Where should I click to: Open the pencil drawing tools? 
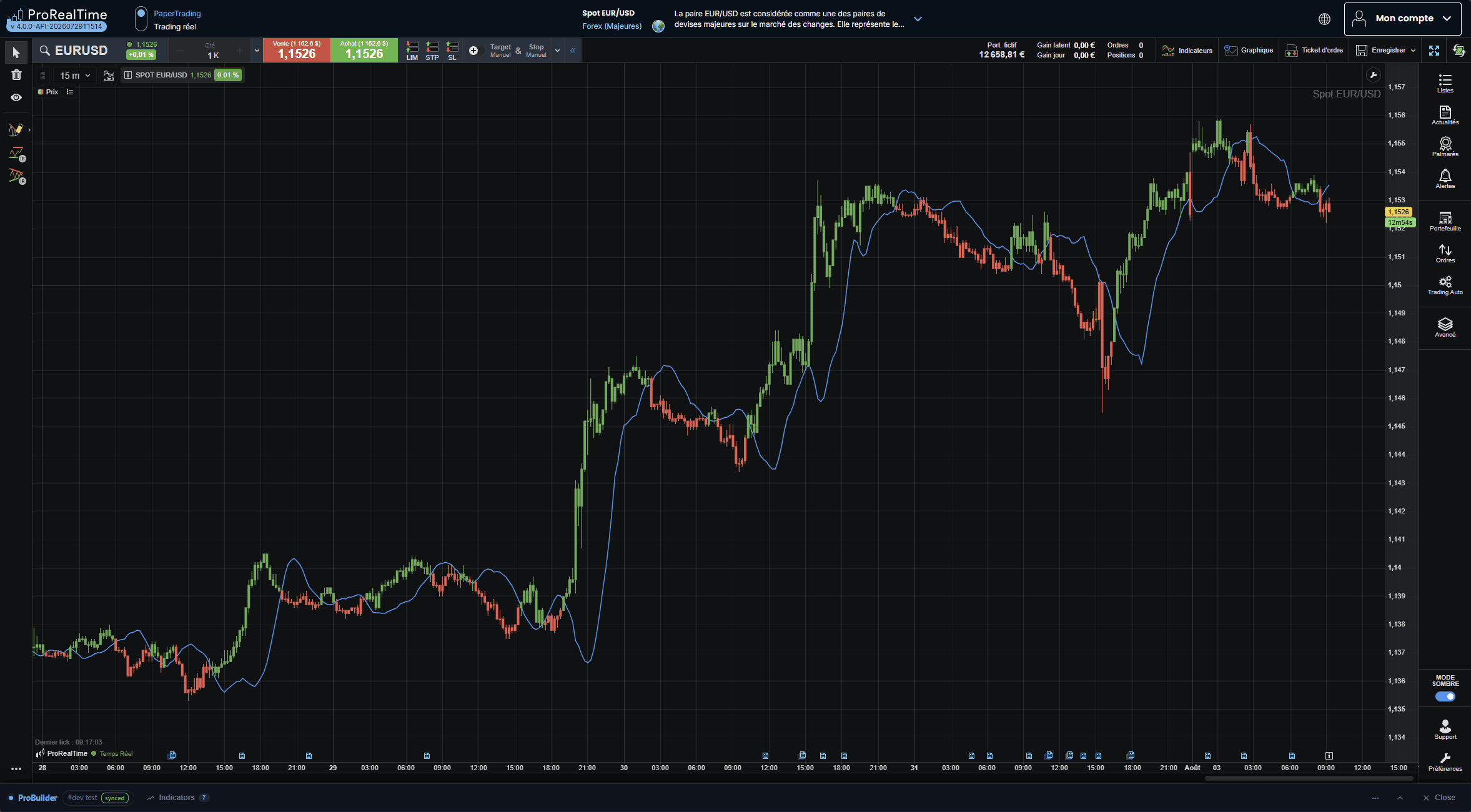coord(16,129)
